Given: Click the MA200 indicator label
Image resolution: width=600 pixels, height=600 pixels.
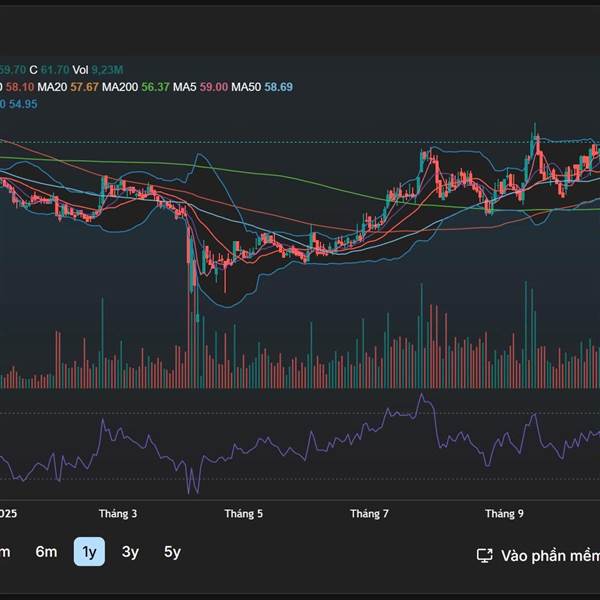Looking at the screenshot, I should [x=121, y=87].
